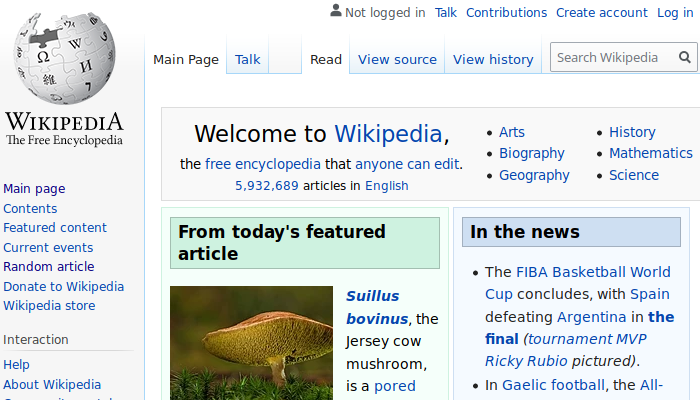Open the Biography portal
Image resolution: width=700 pixels, height=400 pixels.
(532, 154)
